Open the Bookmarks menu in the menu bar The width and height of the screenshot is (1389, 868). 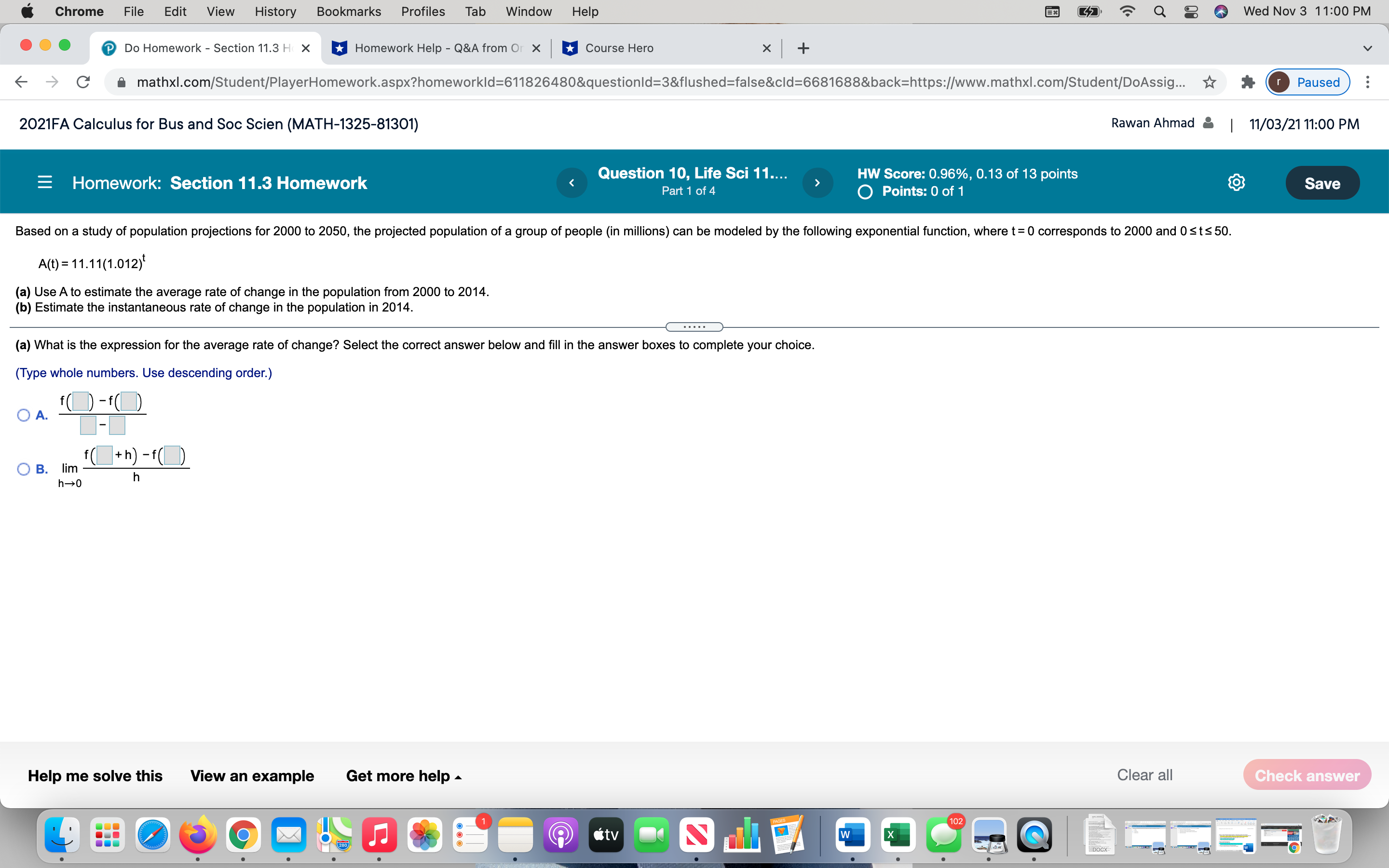348,12
